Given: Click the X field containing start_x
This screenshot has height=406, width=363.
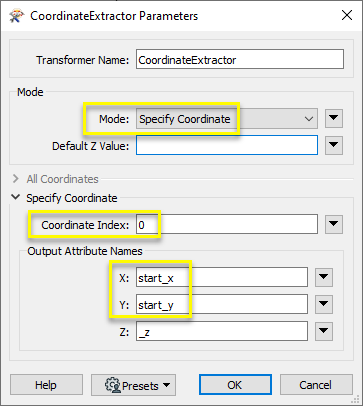Looking at the screenshot, I should coord(222,277).
